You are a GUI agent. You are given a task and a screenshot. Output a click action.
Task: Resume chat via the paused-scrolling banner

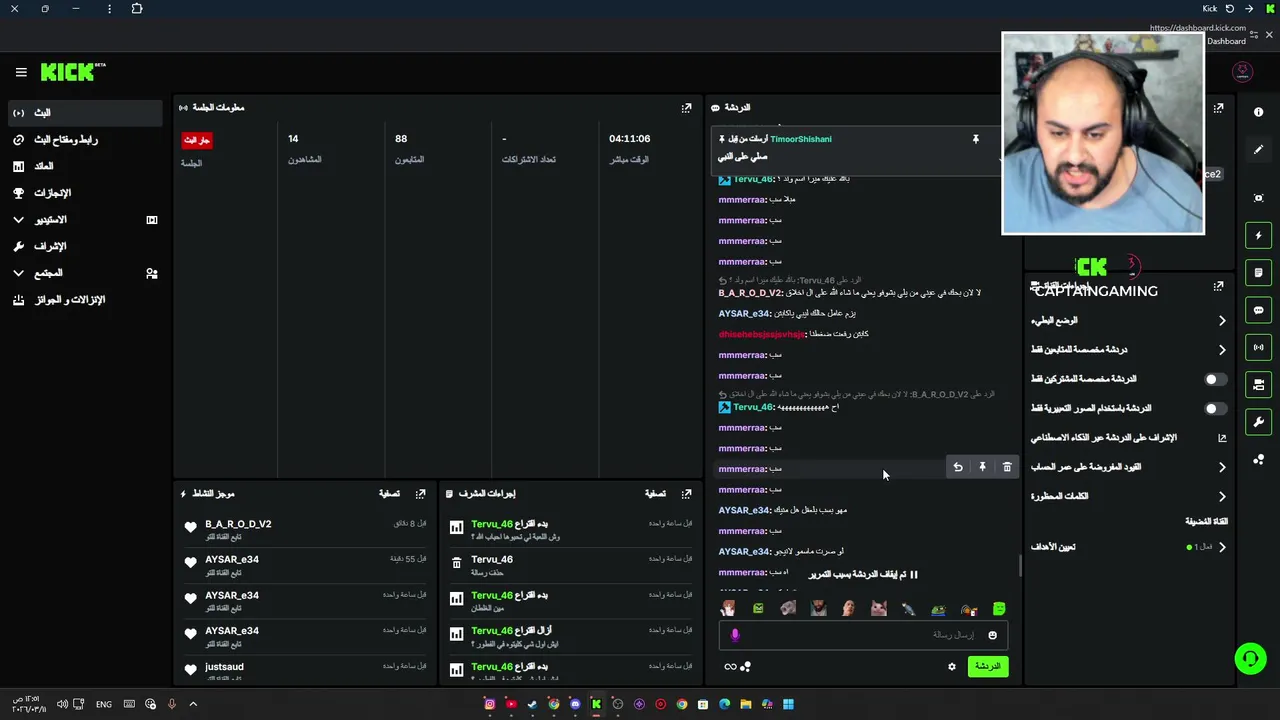pyautogui.click(x=863, y=575)
